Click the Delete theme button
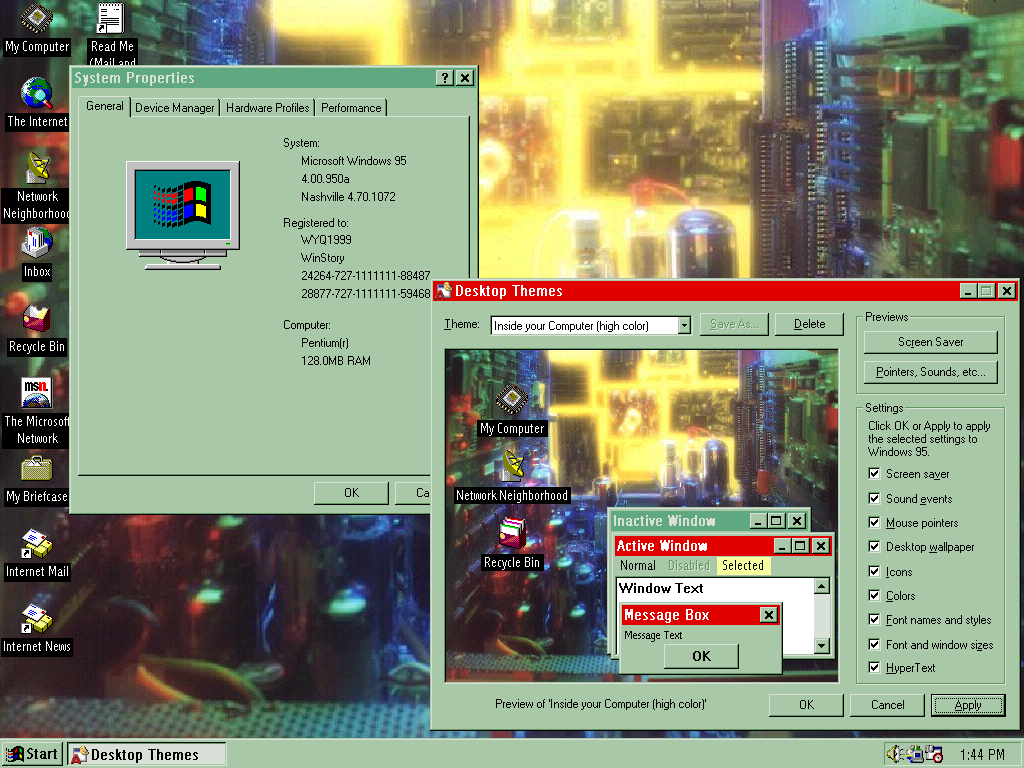This screenshot has width=1024, height=768. click(809, 324)
